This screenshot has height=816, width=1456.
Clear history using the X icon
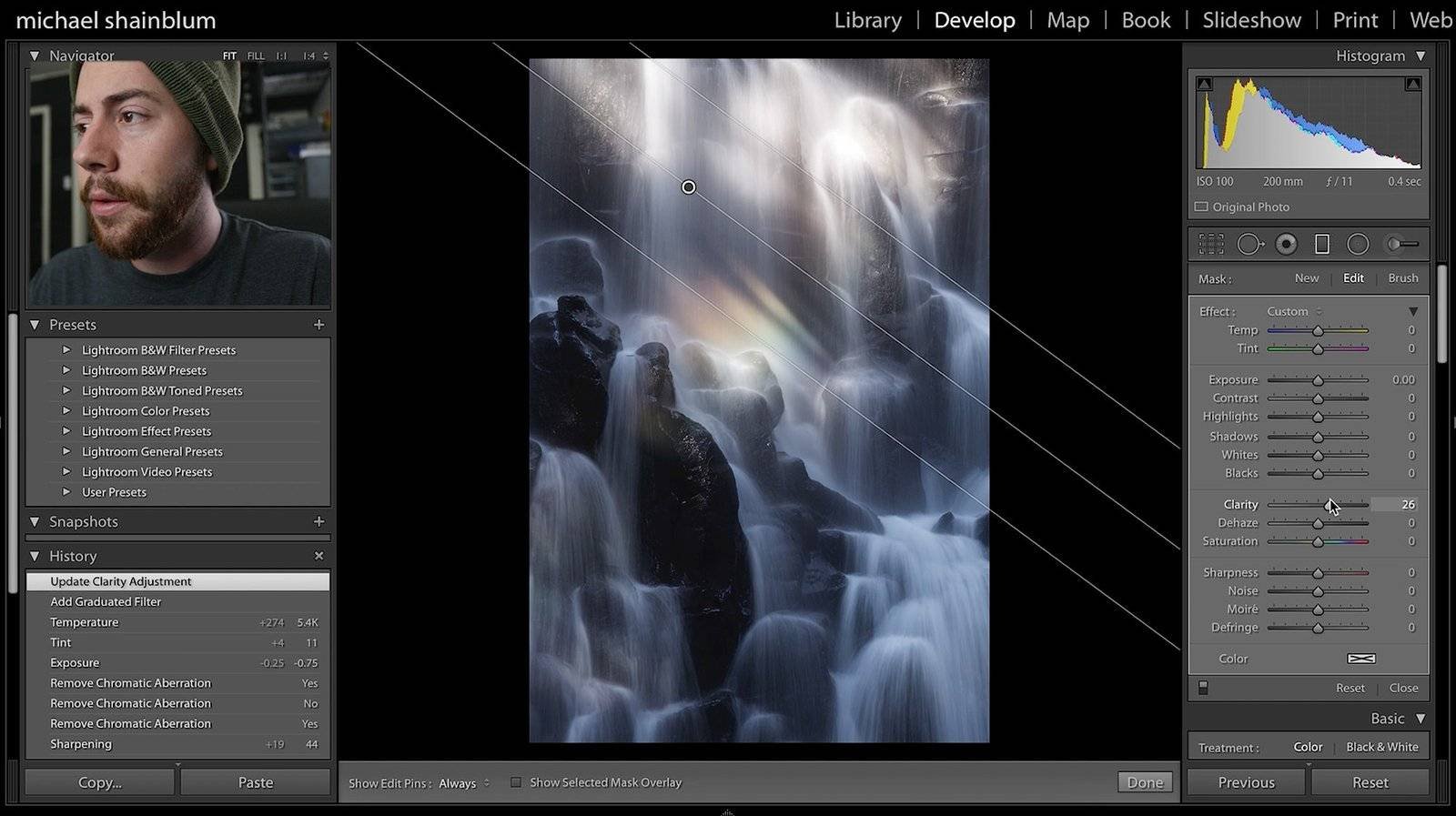[x=318, y=556]
